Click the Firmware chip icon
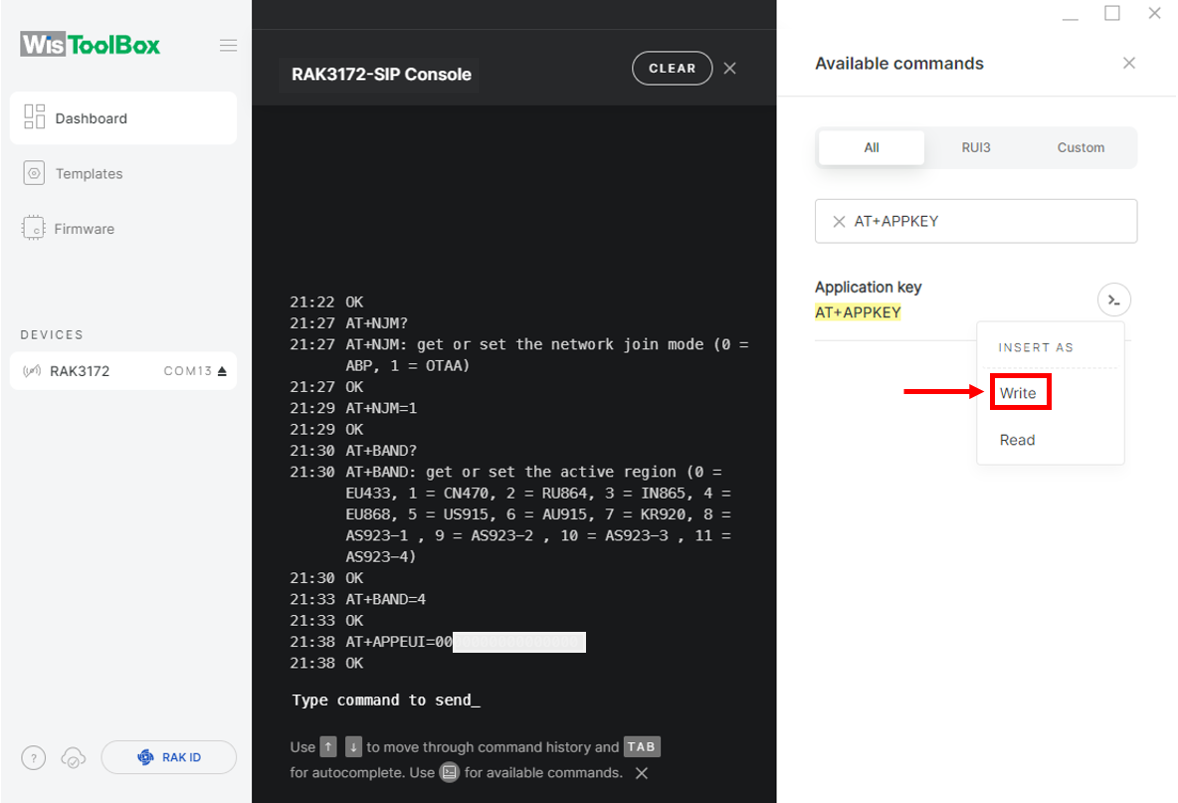The height and width of the screenshot is (803, 1178). (x=34, y=228)
